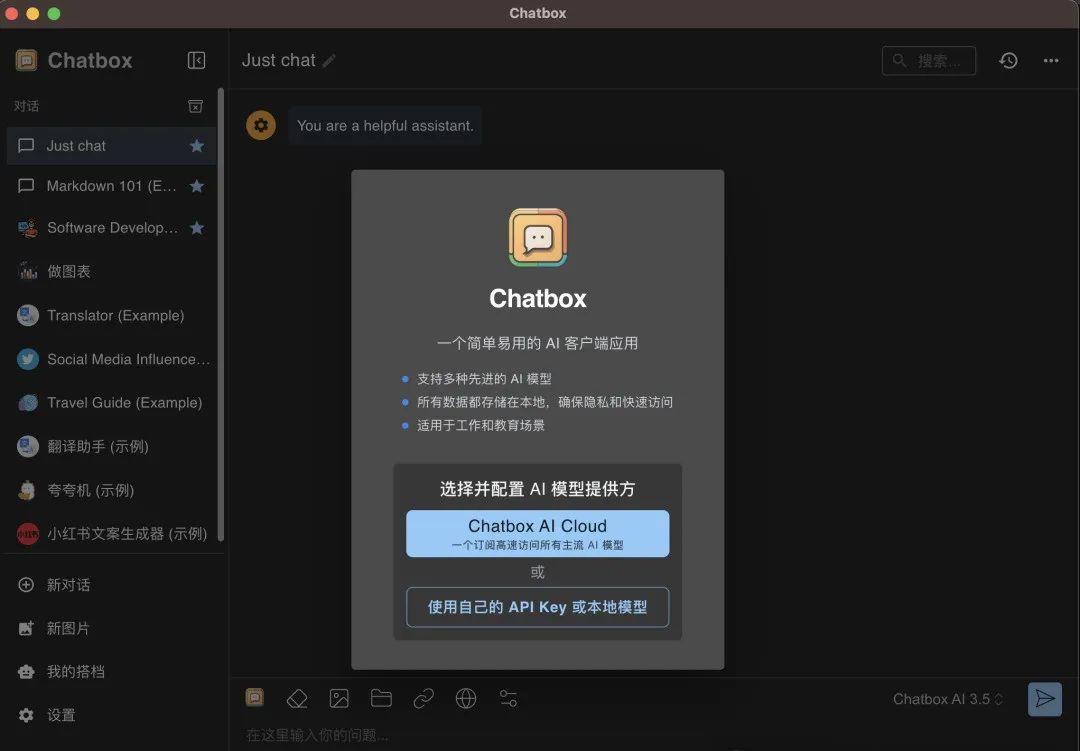Screen dimensions: 1080x751
Task: Open the history clock icon in header
Action: 1008,61
